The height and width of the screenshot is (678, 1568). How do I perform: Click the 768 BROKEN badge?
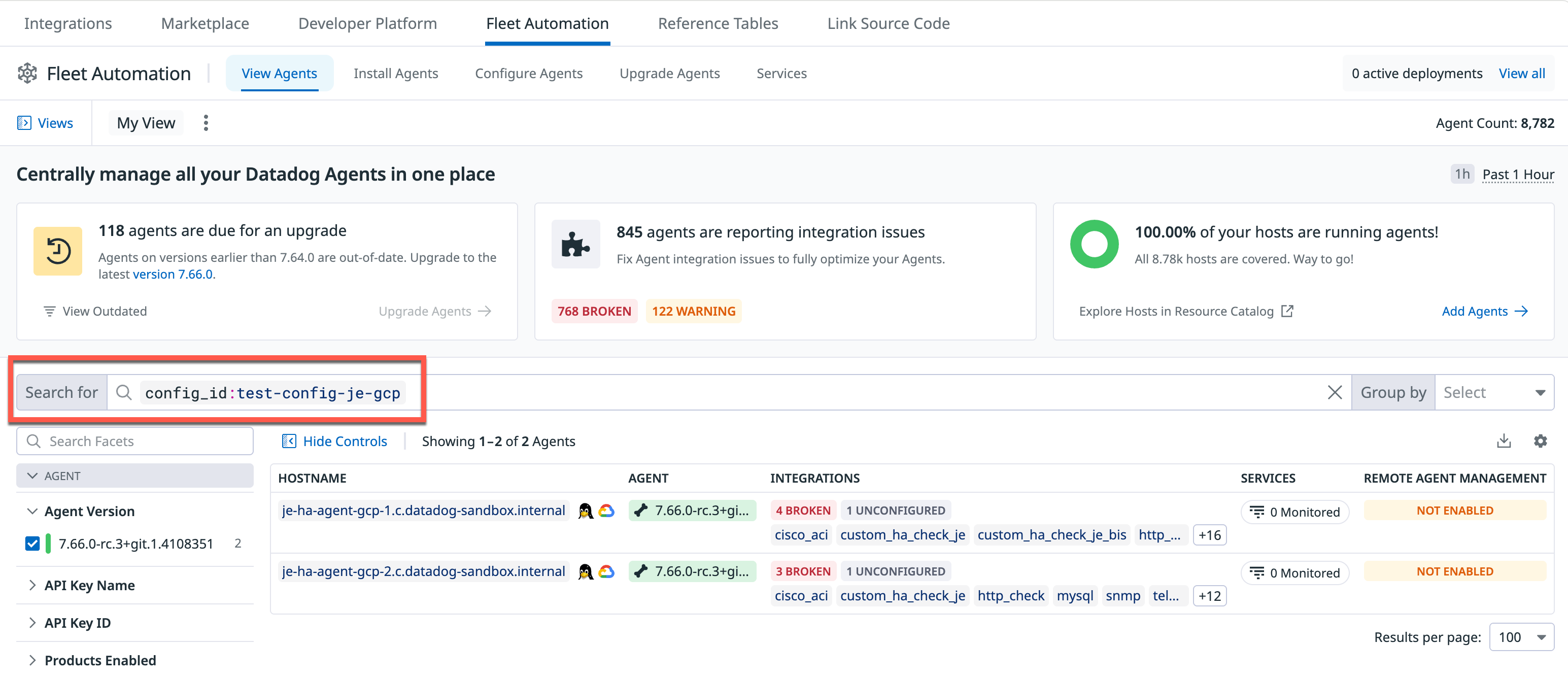click(594, 312)
